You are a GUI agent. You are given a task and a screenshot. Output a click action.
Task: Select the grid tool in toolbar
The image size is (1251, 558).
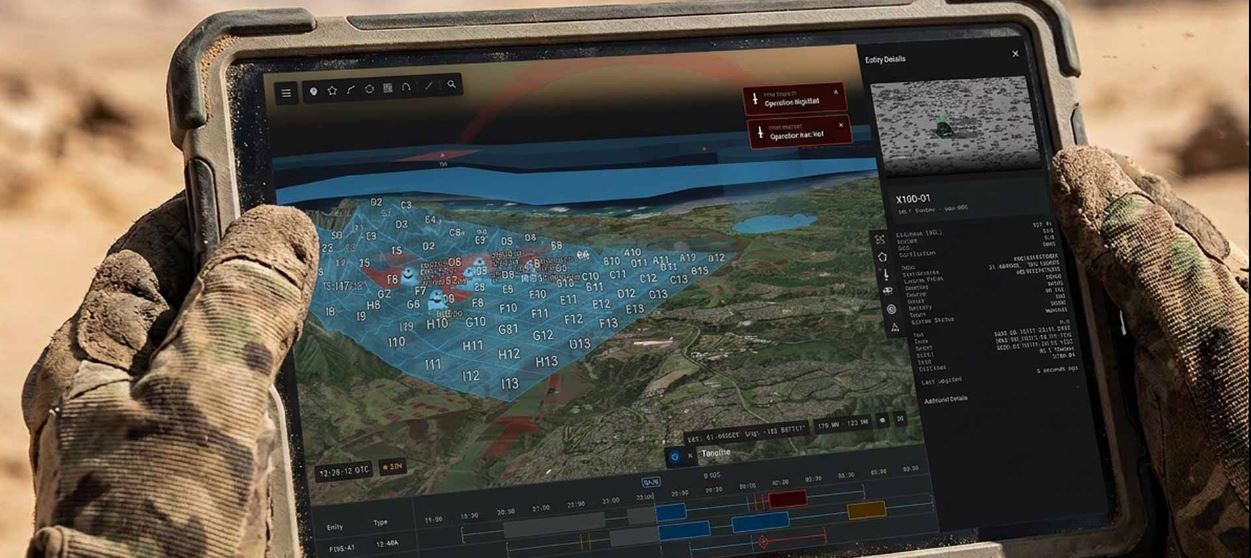tap(388, 88)
